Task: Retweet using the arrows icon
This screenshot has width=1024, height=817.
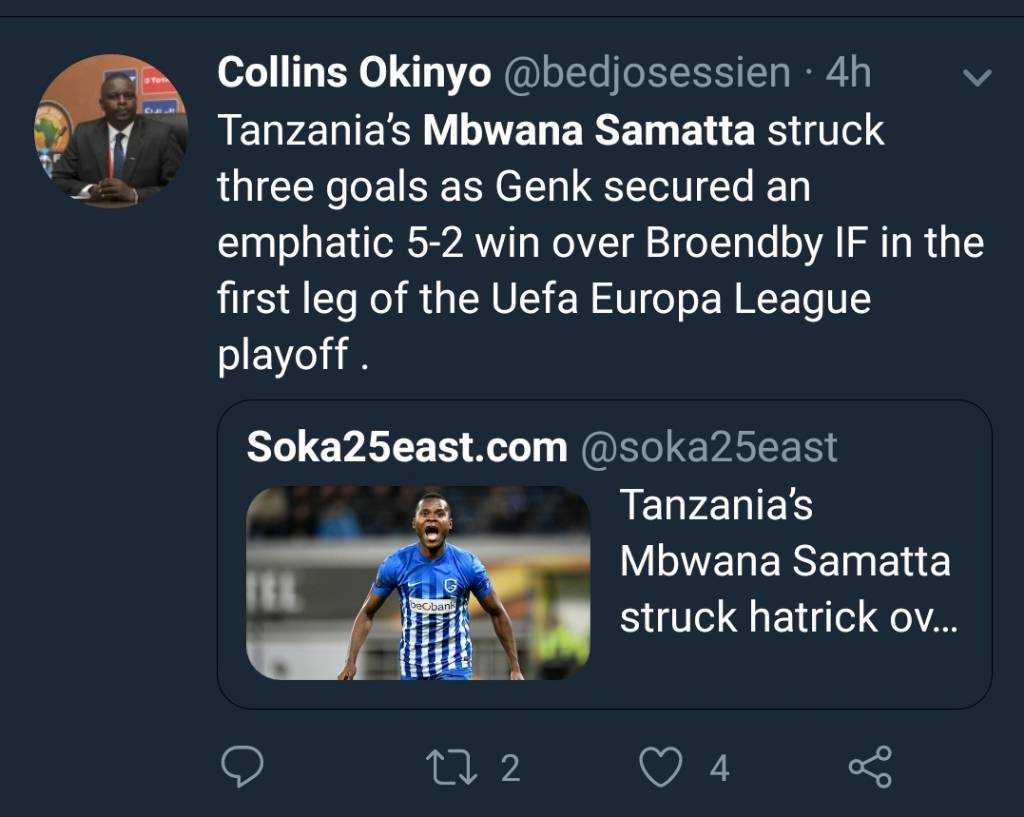Action: [451, 767]
